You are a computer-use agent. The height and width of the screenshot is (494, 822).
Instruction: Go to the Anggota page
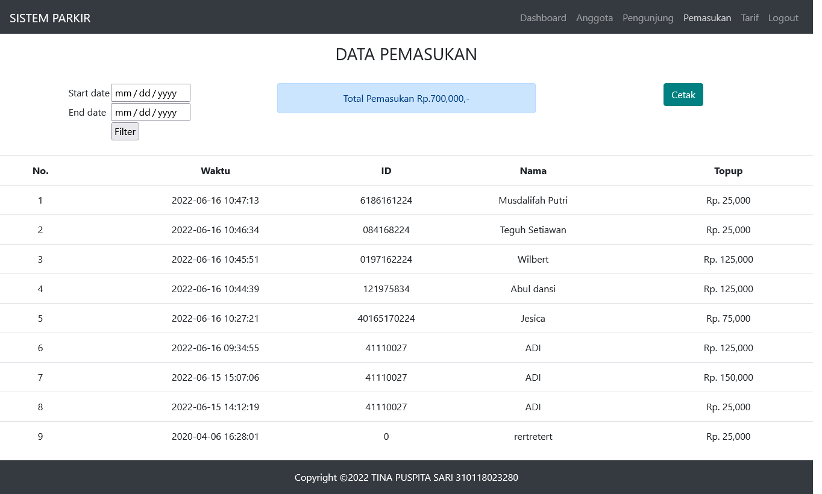click(x=594, y=18)
